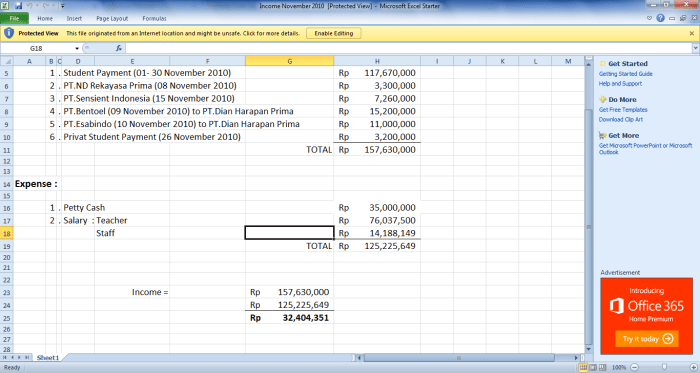
Task: Click the 100% zoom level indicator
Action: coord(619,368)
